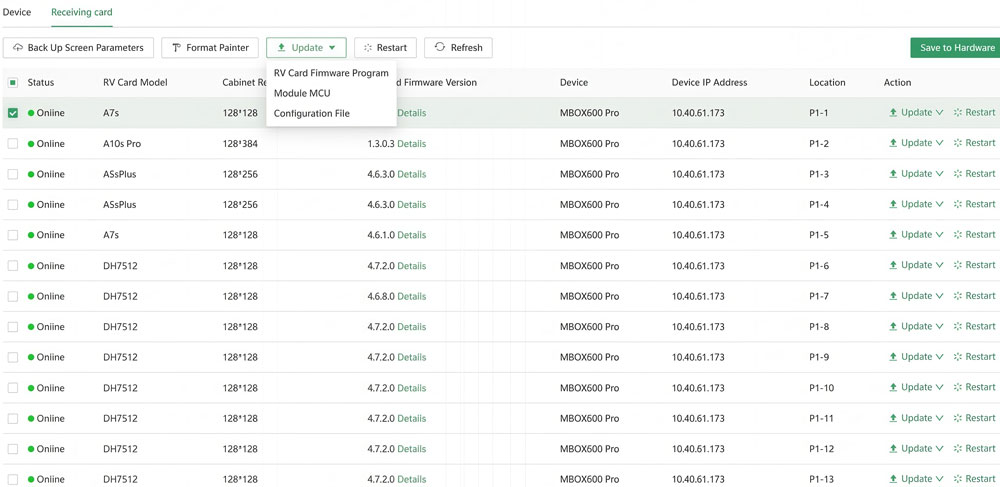Open Details link for firmware 1.3.0.3
Screen dimensions: 1000x487
point(411,144)
